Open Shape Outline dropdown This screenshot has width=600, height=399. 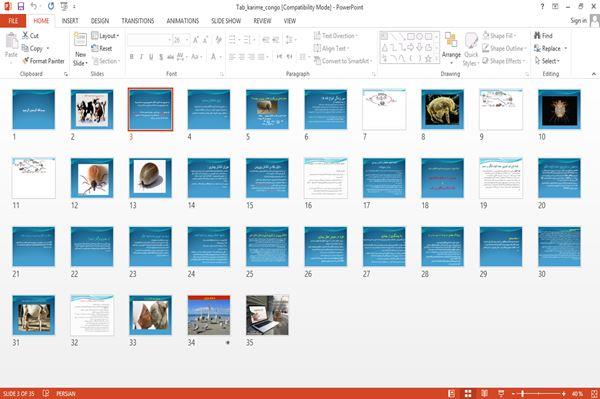(504, 48)
